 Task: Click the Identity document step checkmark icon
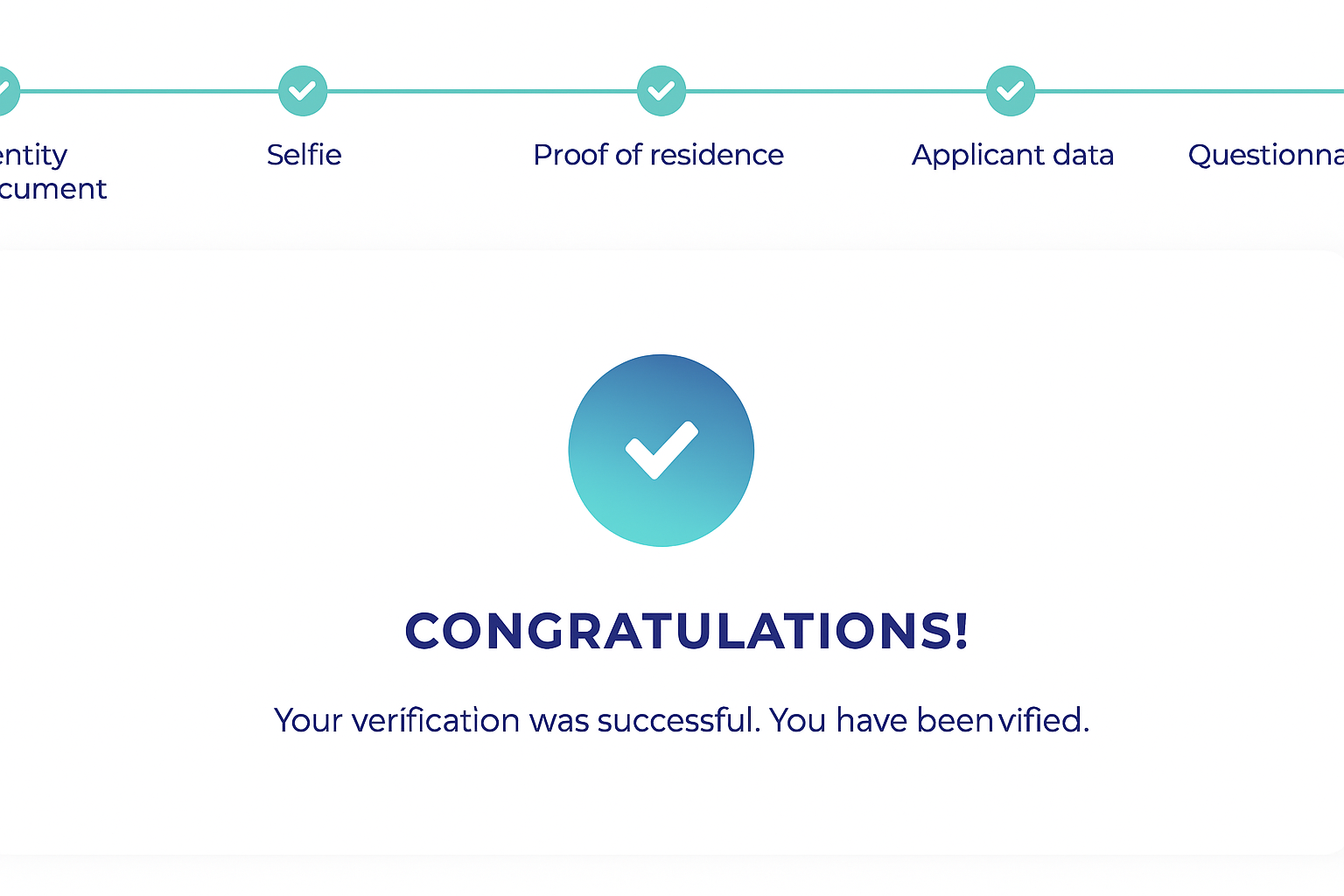(5, 91)
